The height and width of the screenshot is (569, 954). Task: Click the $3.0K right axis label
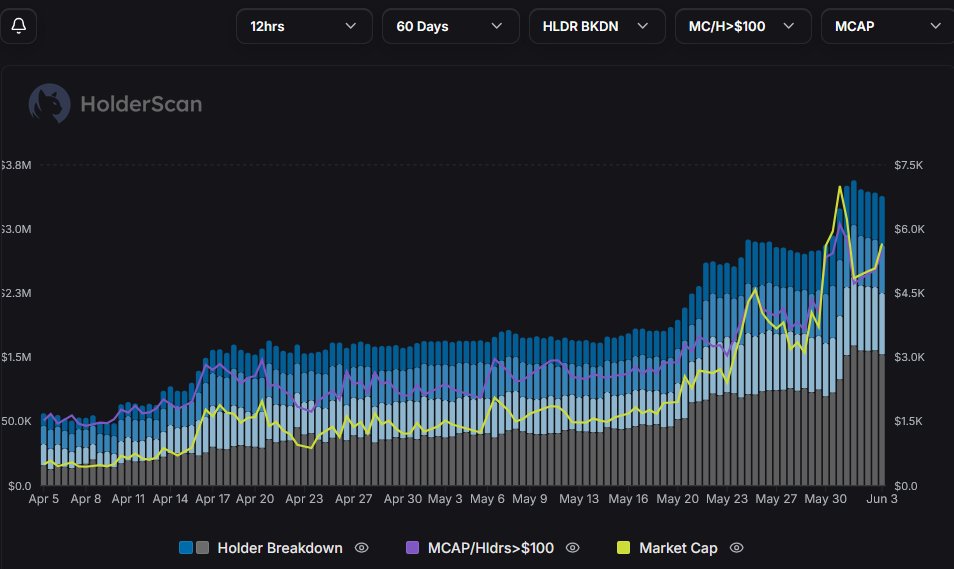pos(909,357)
